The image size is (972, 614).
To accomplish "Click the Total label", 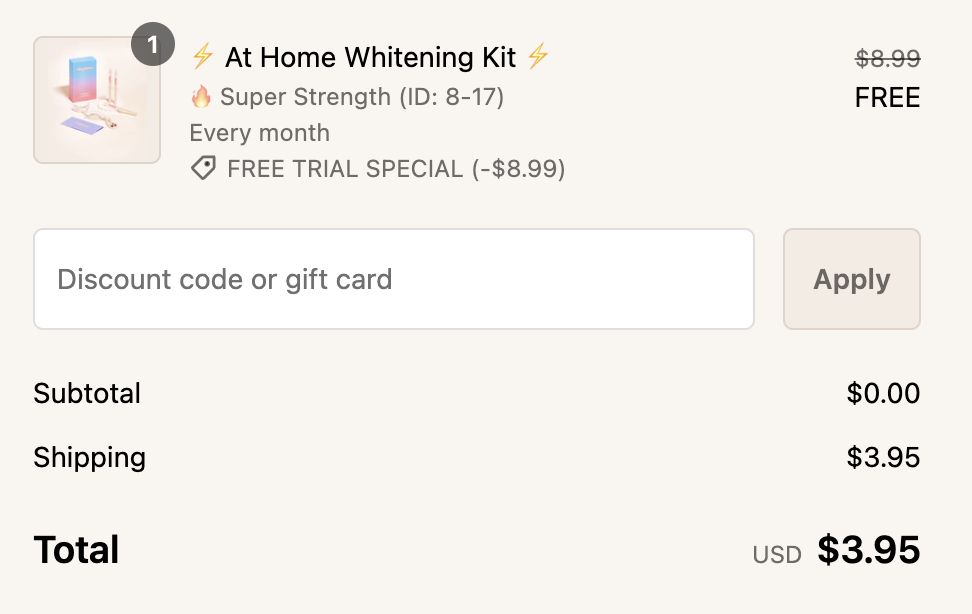I will 76,550.
